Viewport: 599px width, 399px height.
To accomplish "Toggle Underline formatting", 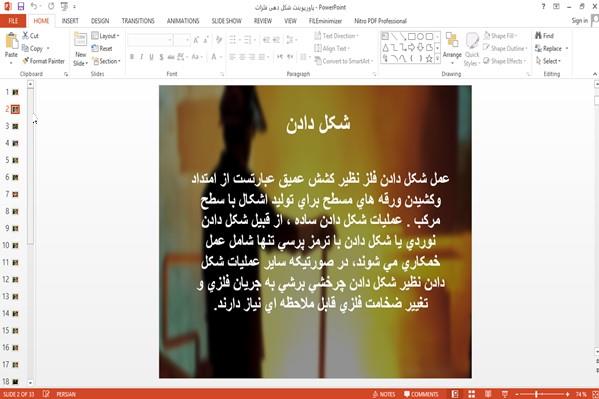I will click(x=152, y=57).
